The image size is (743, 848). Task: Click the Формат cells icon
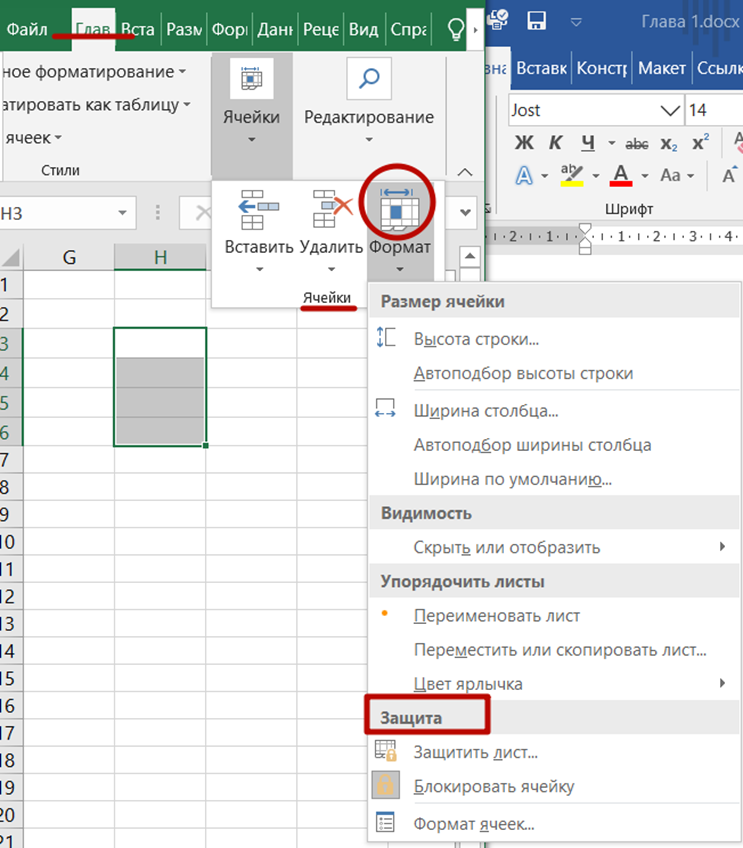[x=400, y=209]
